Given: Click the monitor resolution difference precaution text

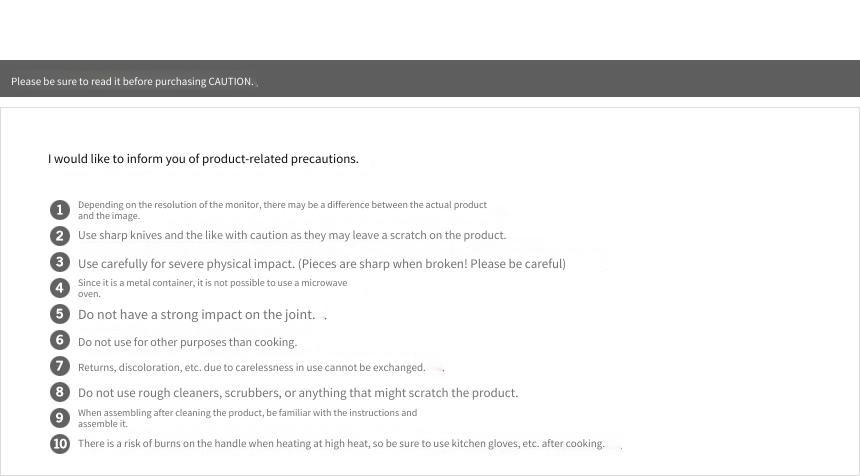Looking at the screenshot, I should pos(282,210).
